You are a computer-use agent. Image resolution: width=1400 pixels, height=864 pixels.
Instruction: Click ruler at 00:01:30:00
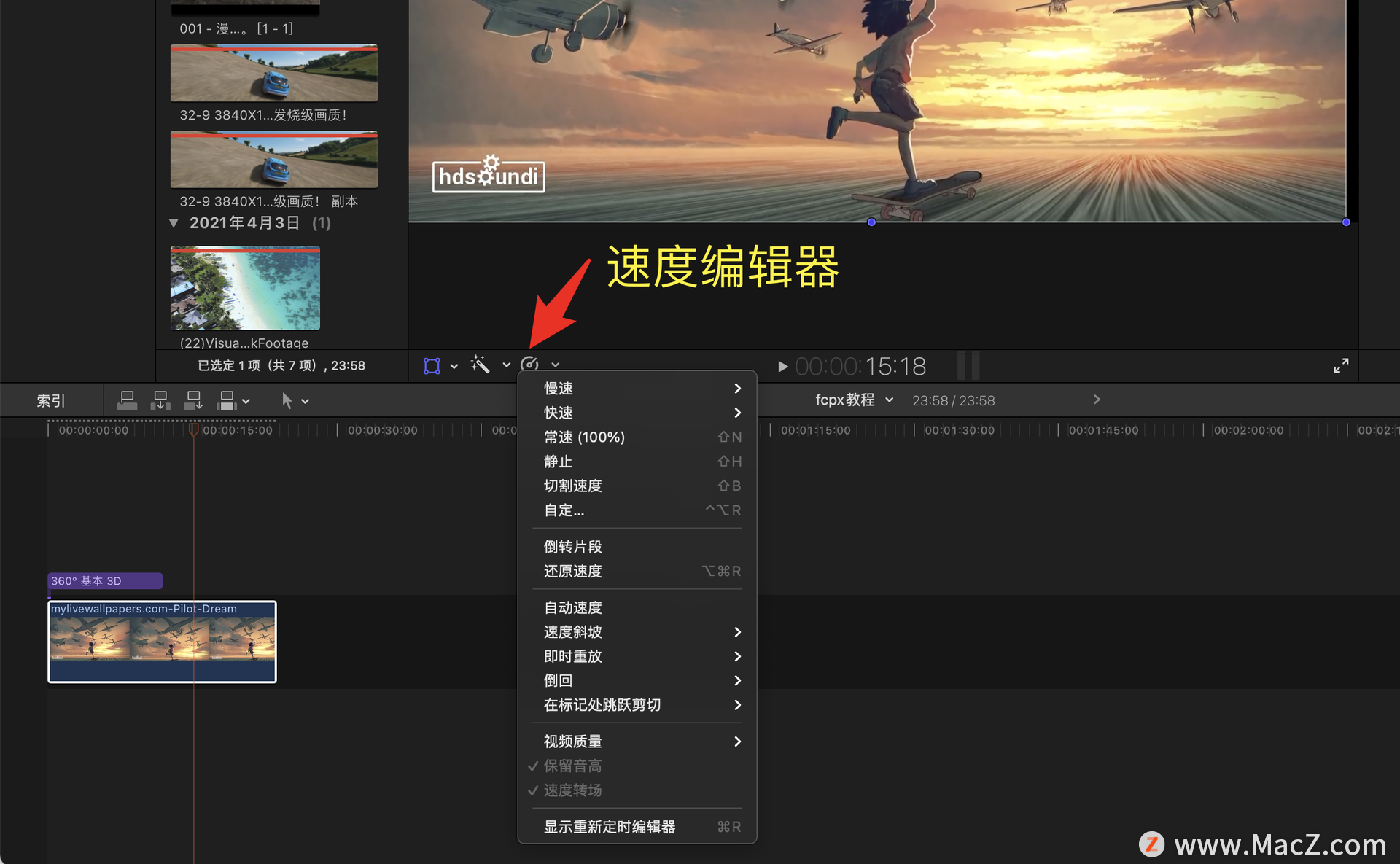pyautogui.click(x=959, y=430)
